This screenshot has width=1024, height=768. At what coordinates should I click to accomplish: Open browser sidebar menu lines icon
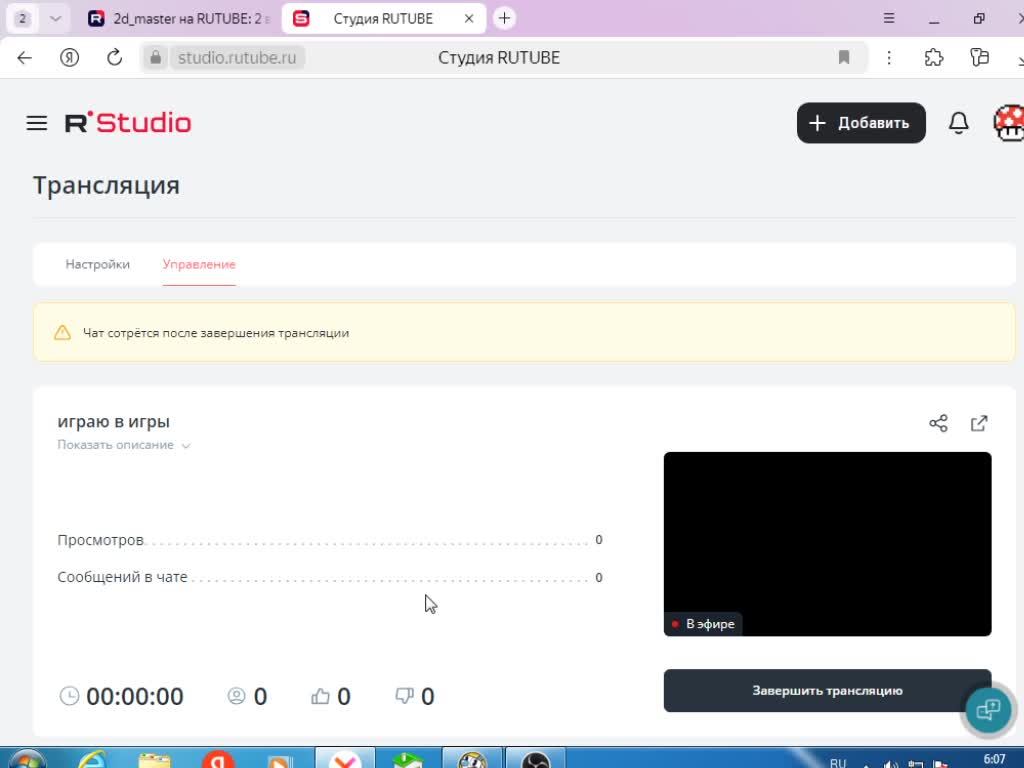[889, 18]
